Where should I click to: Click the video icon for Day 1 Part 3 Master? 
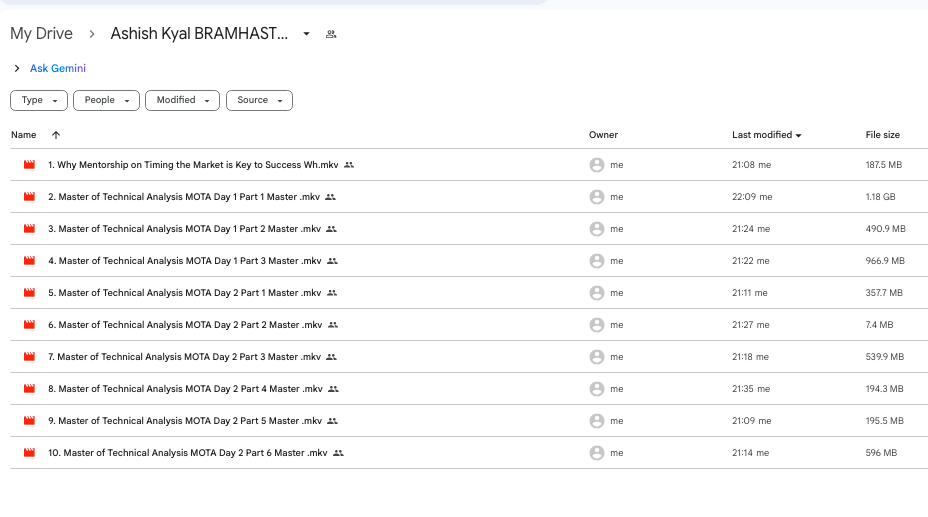point(29,260)
